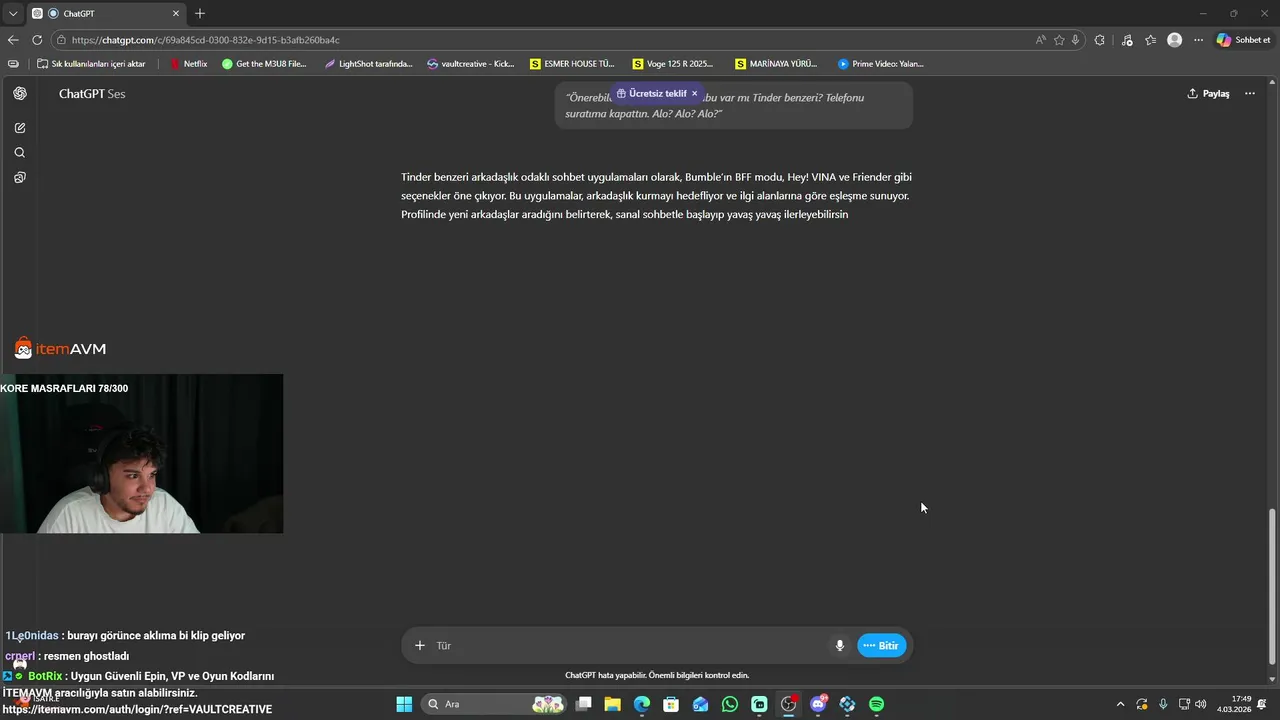Open Task View on the taskbar
The image size is (1280, 720).
584,704
